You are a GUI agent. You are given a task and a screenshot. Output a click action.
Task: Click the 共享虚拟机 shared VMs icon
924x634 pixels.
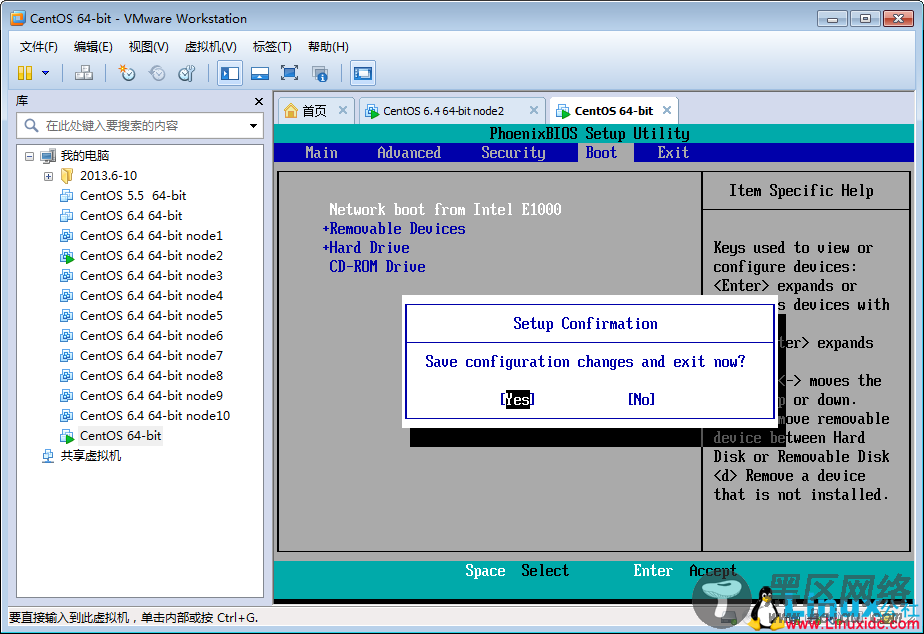point(48,456)
